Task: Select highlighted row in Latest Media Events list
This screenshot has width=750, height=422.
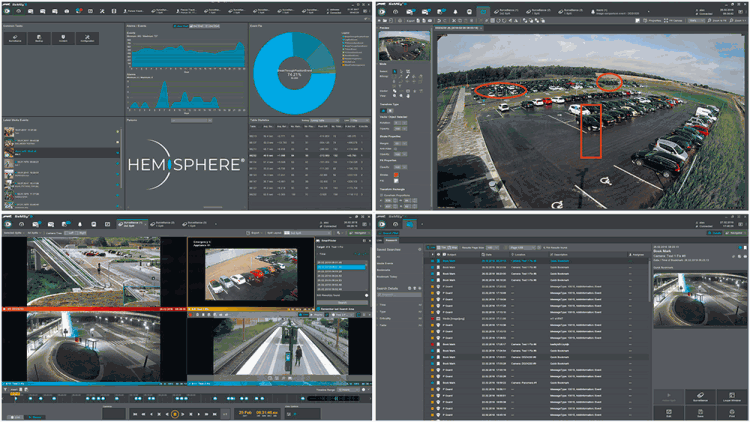Action: pos(61,152)
